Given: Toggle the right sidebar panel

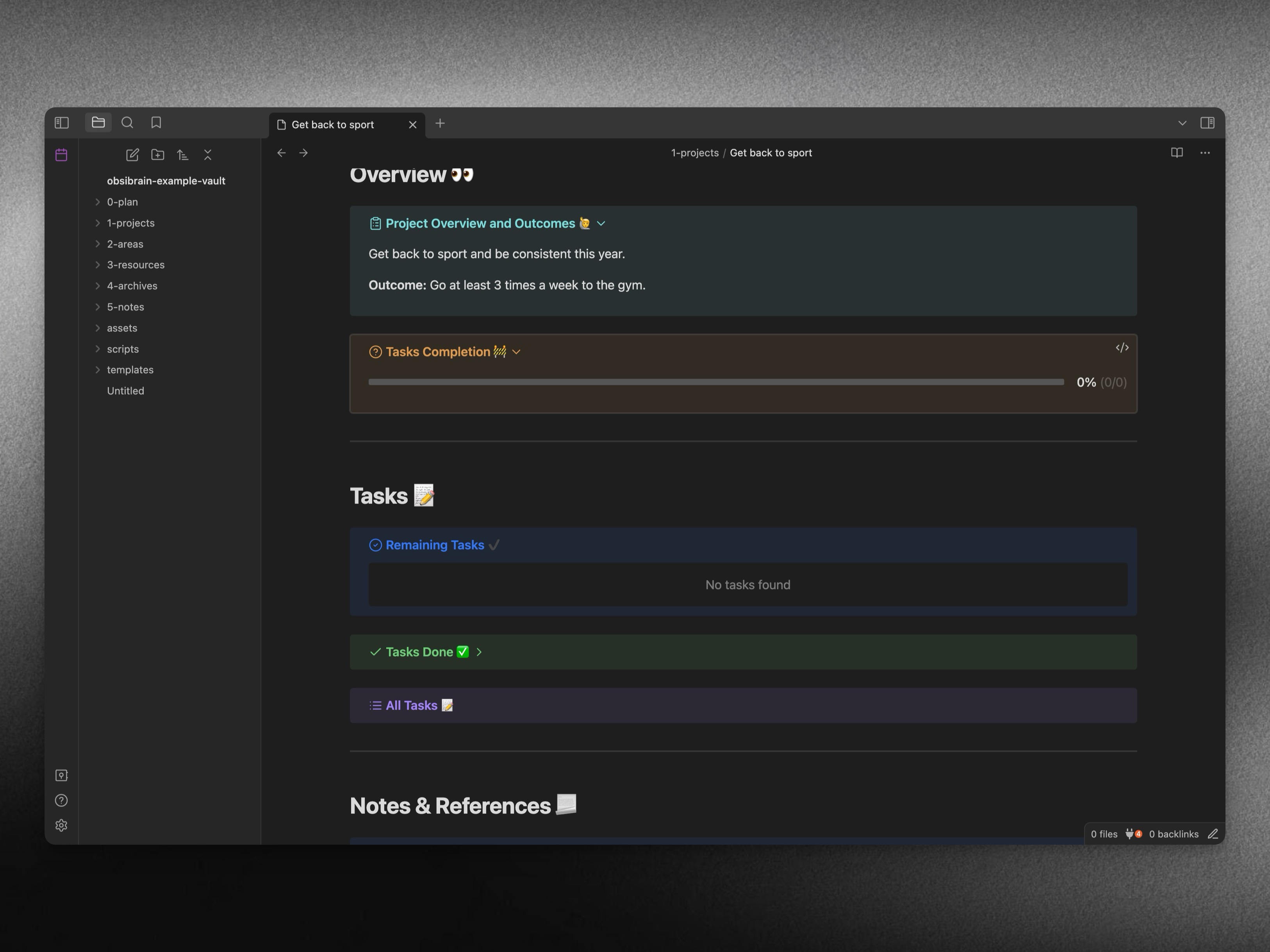Looking at the screenshot, I should 1207,123.
